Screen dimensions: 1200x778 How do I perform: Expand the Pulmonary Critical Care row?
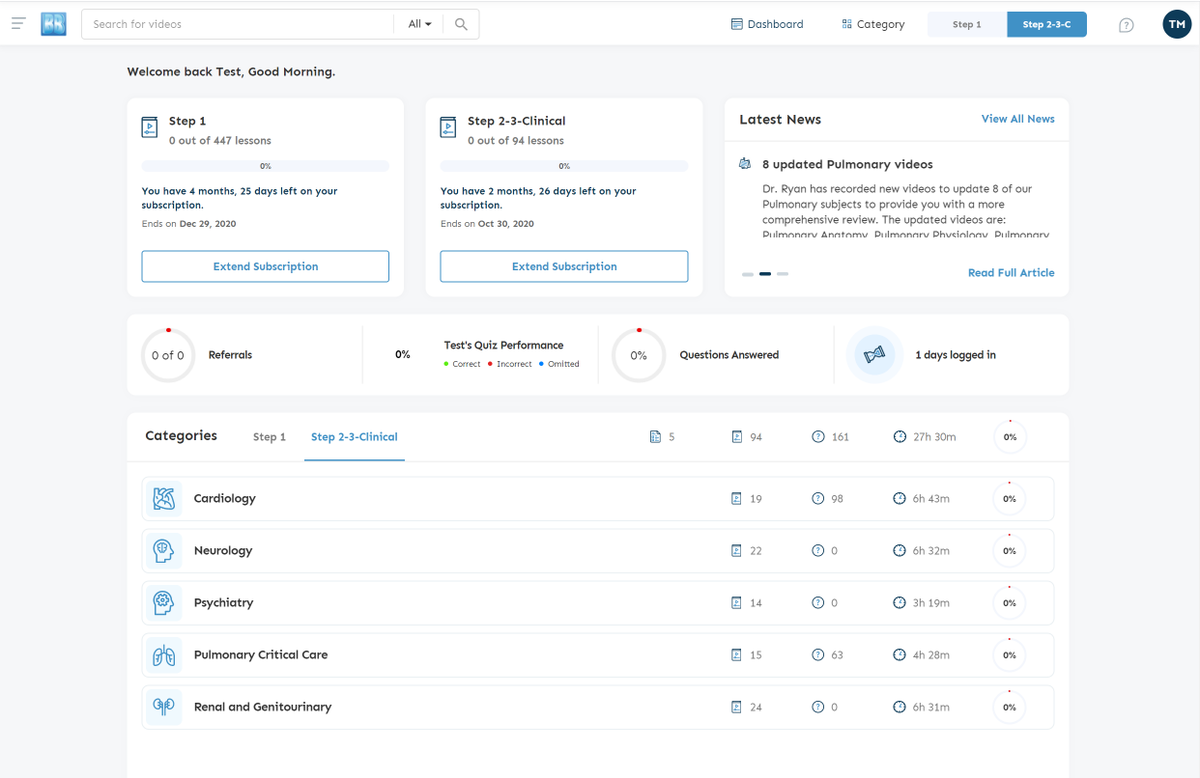click(x=598, y=655)
